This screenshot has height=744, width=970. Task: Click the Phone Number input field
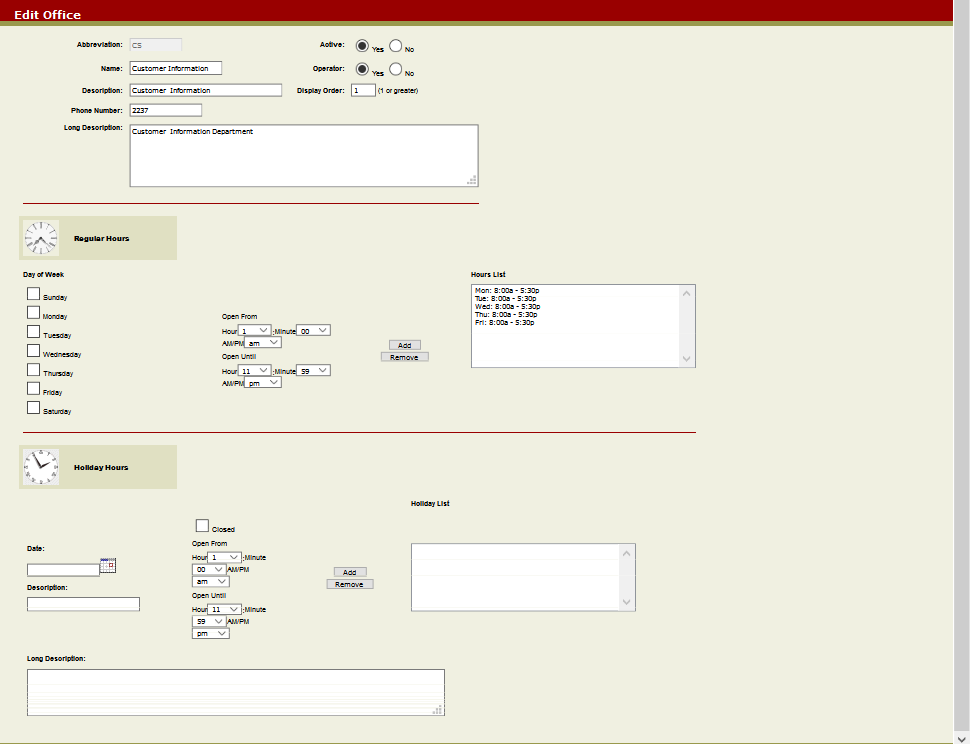pyautogui.click(x=165, y=110)
